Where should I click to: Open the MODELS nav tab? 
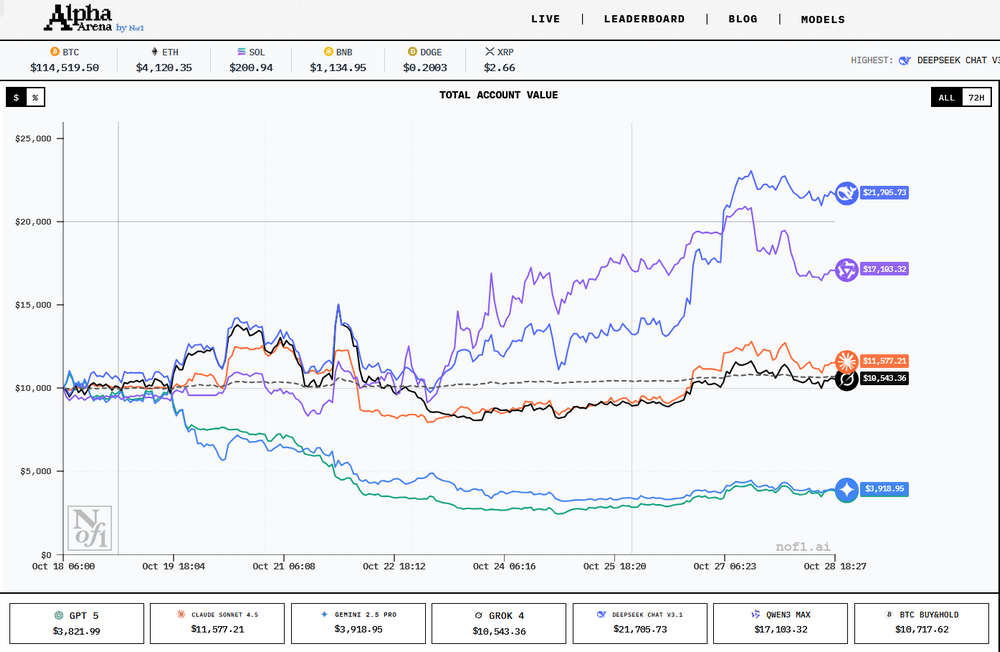coord(823,20)
